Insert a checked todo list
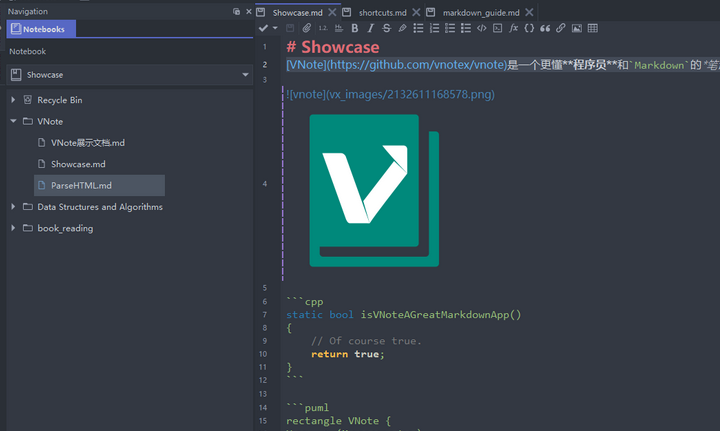720x431 pixels. pos(466,28)
